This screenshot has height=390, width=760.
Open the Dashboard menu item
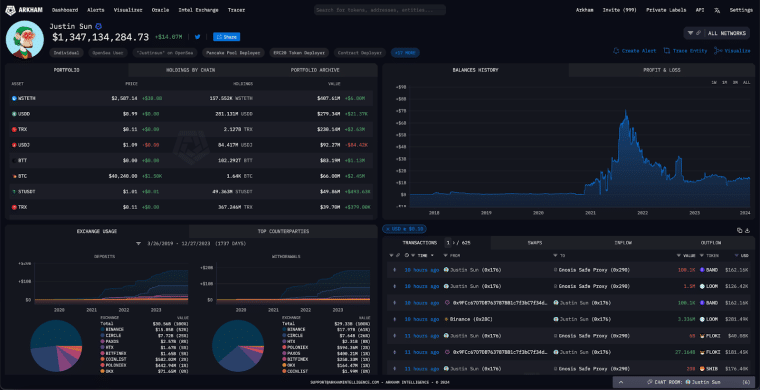click(65, 10)
